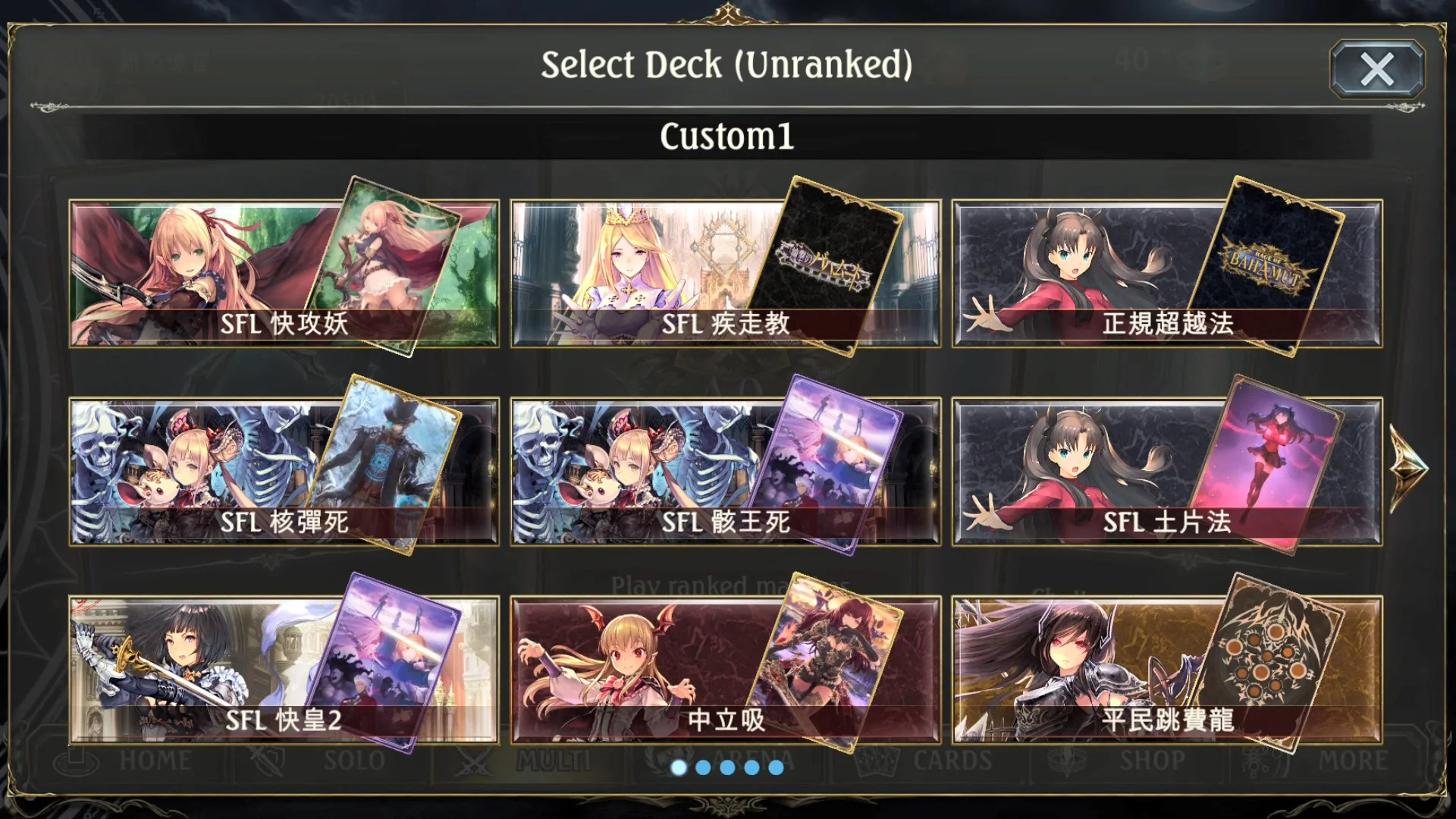Jump to the fifth page dot
The image size is (1456, 819).
[776, 767]
